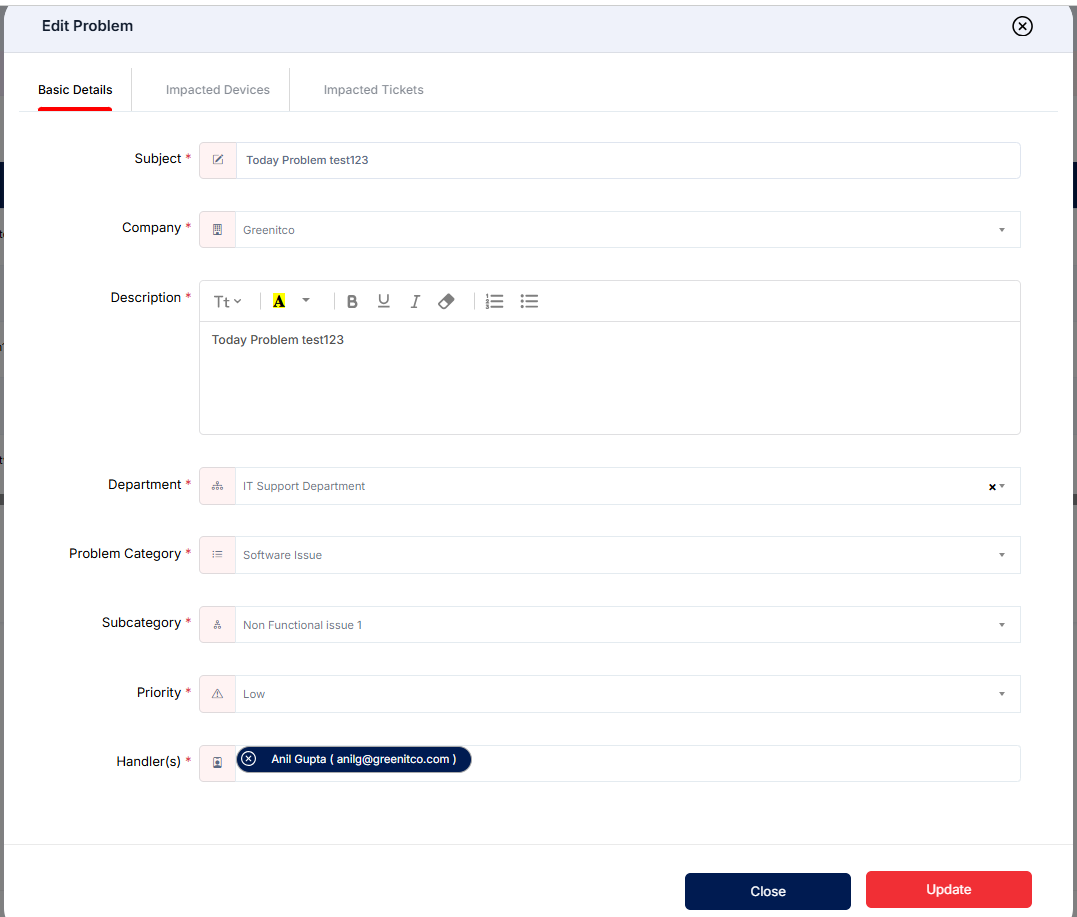Screen dimensions: 1077x917
Task: Clear formatting with the eraser icon
Action: pyautogui.click(x=446, y=302)
